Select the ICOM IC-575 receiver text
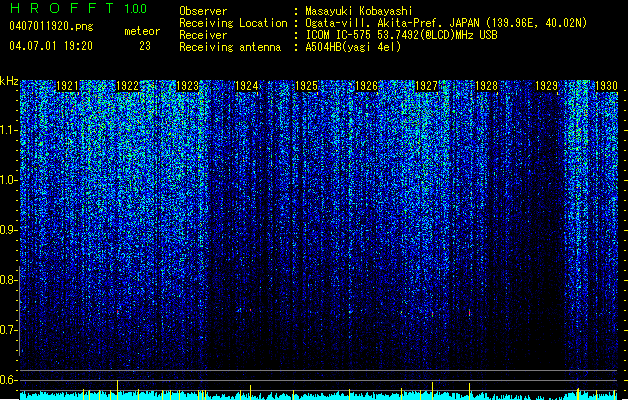629x400 pixels. click(402, 35)
